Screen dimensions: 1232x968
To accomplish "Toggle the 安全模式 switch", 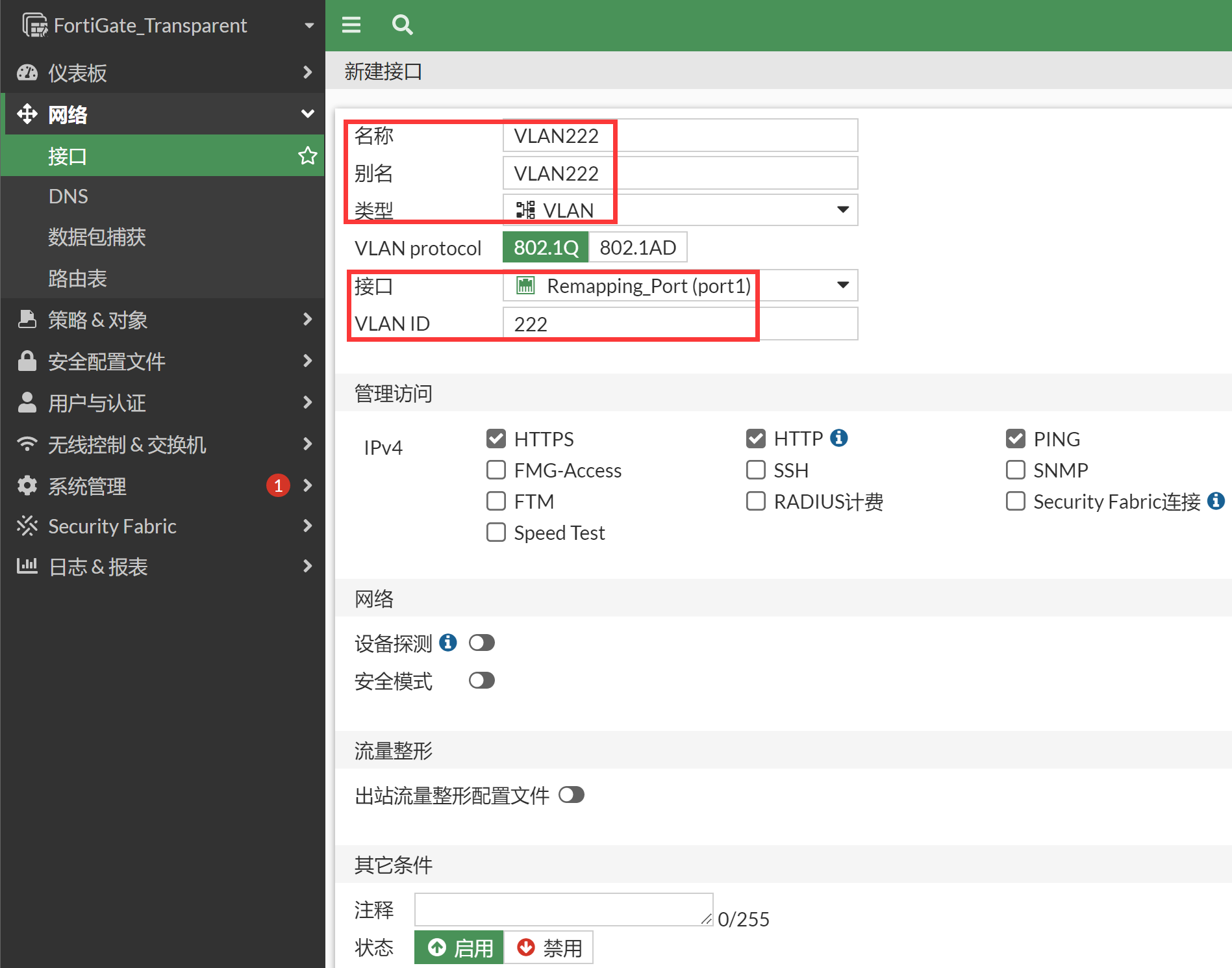I will 481,680.
